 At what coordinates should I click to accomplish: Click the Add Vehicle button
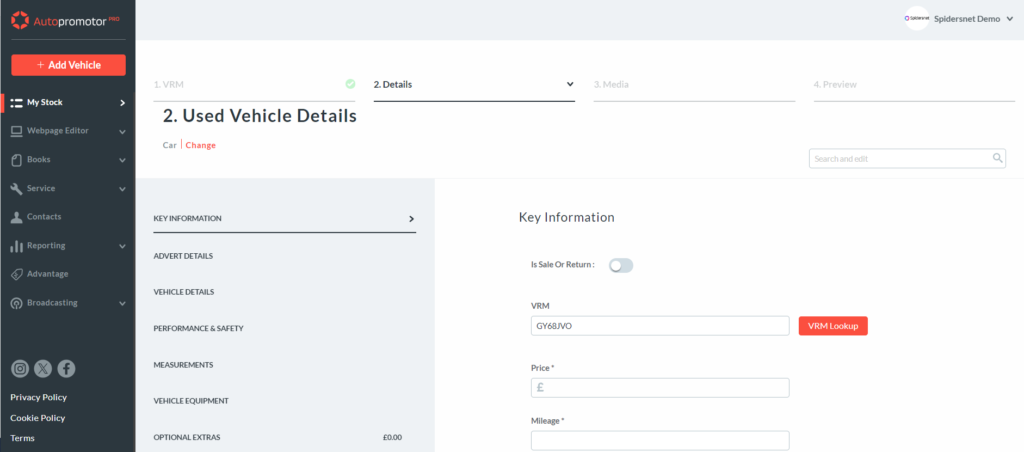coord(68,65)
